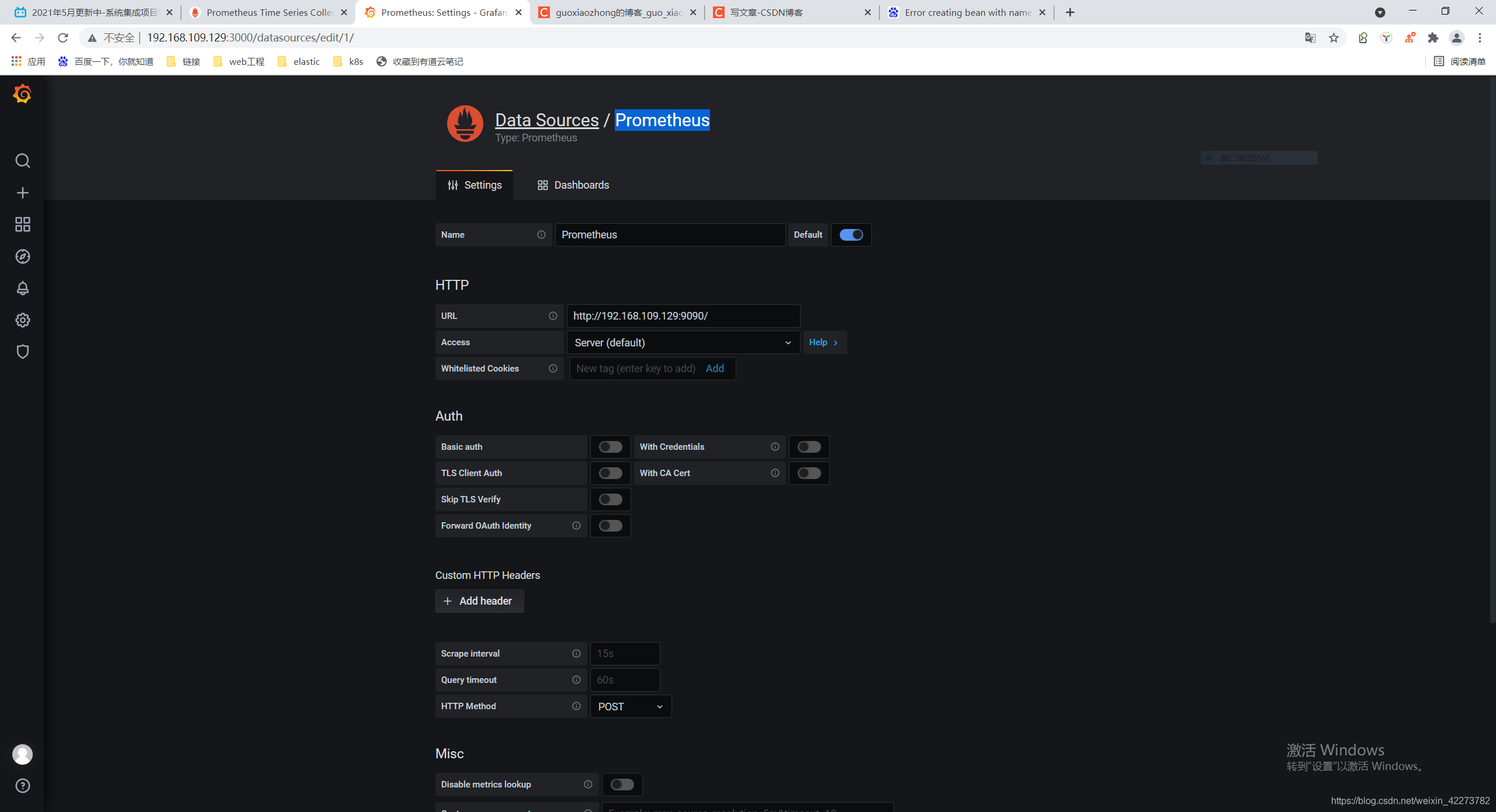Open the HTTP Method POST dropdown

(631, 706)
